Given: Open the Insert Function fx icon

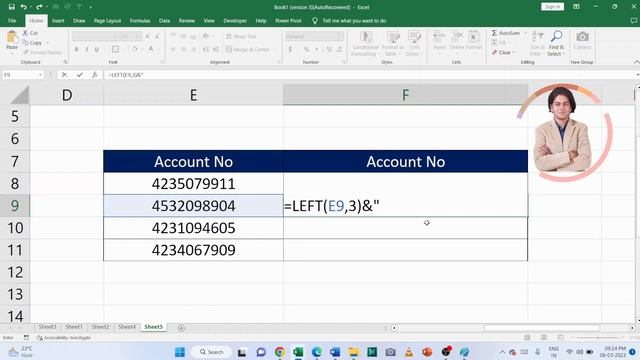Looking at the screenshot, I should pos(95,75).
